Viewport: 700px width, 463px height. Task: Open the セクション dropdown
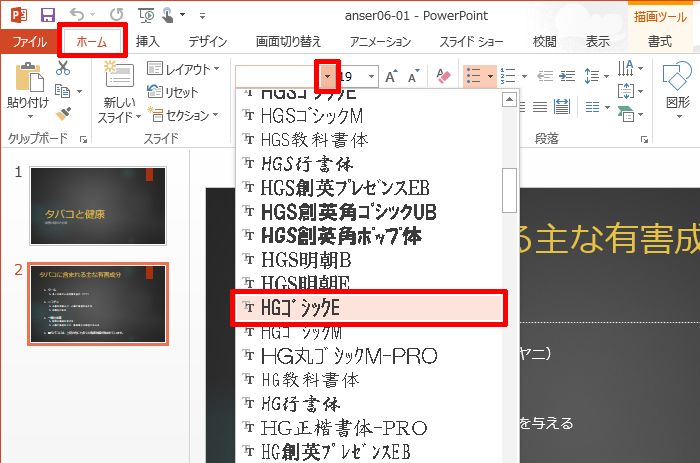[184, 115]
